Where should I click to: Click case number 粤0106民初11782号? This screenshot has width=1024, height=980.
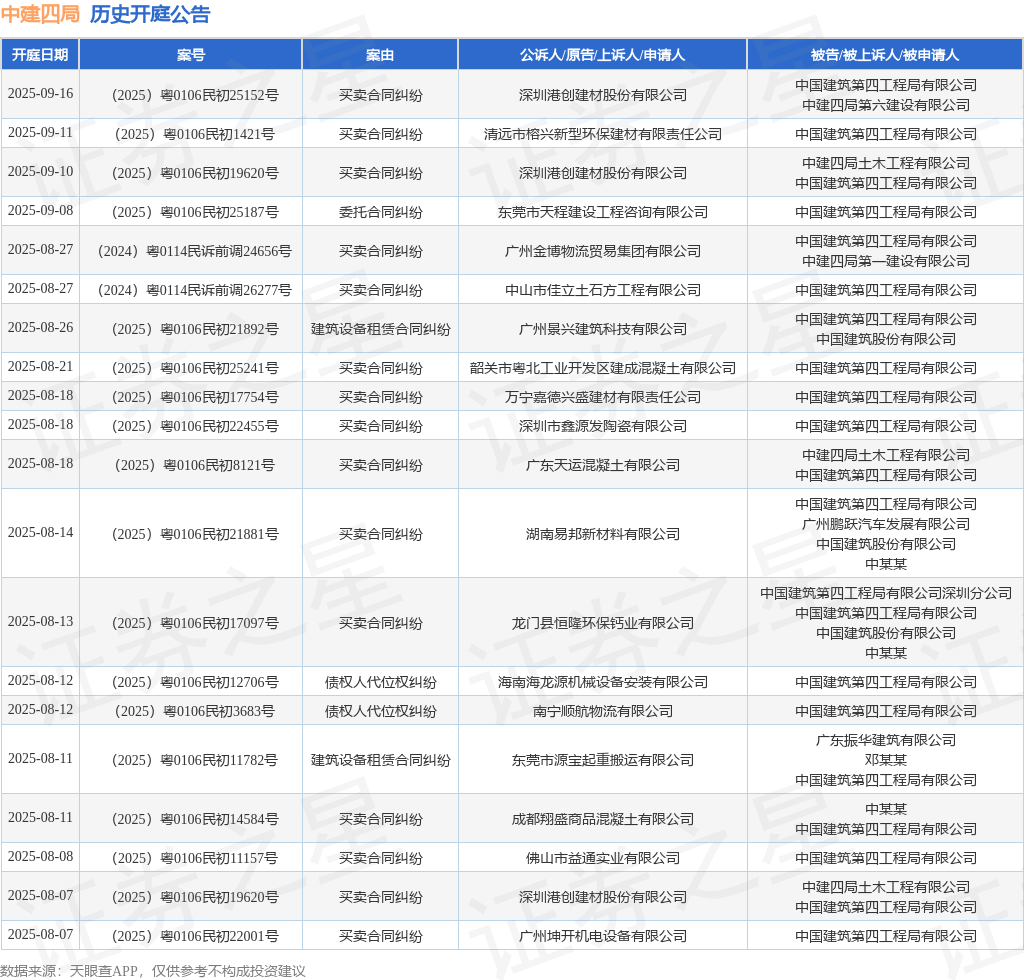point(195,761)
